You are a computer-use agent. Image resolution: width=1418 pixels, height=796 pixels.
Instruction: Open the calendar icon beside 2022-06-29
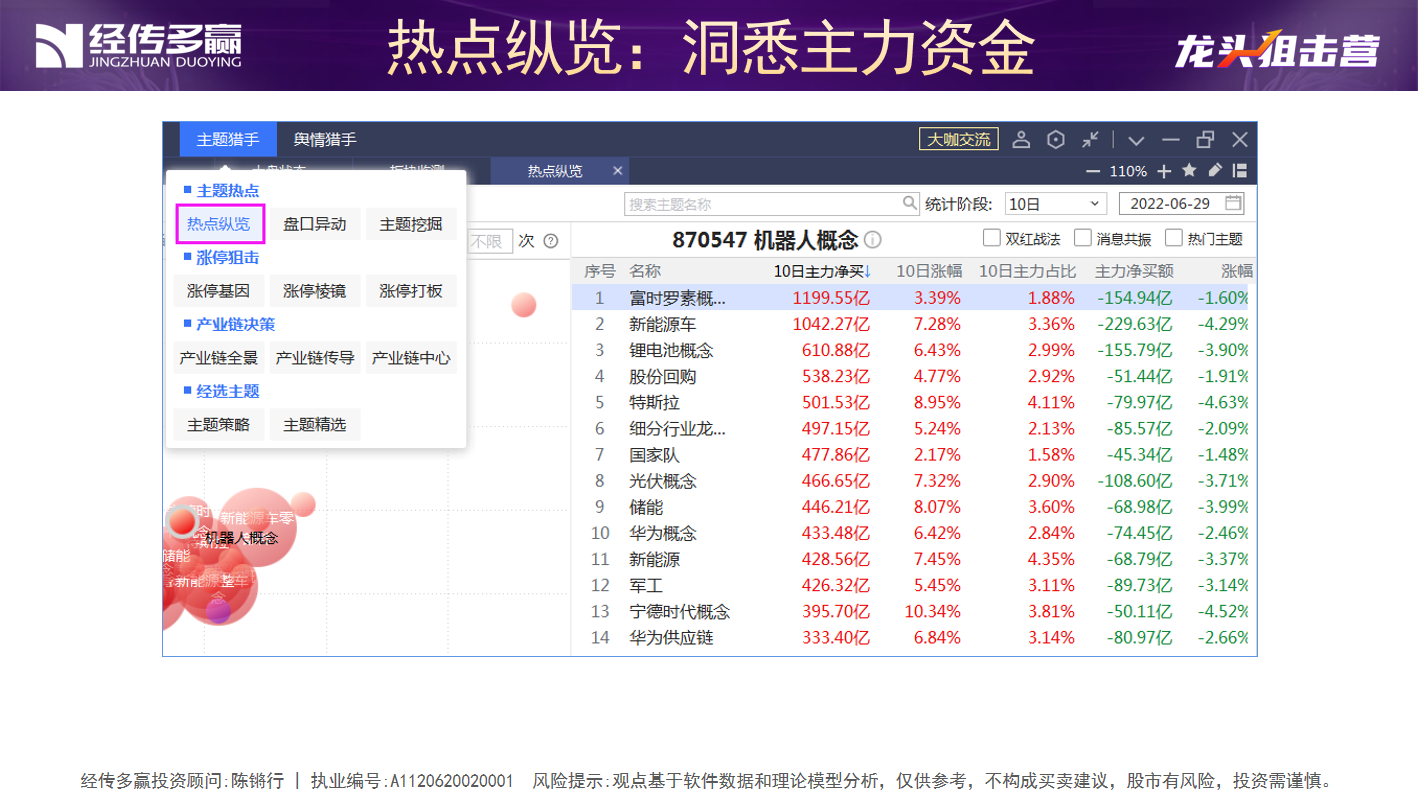tap(1234, 203)
